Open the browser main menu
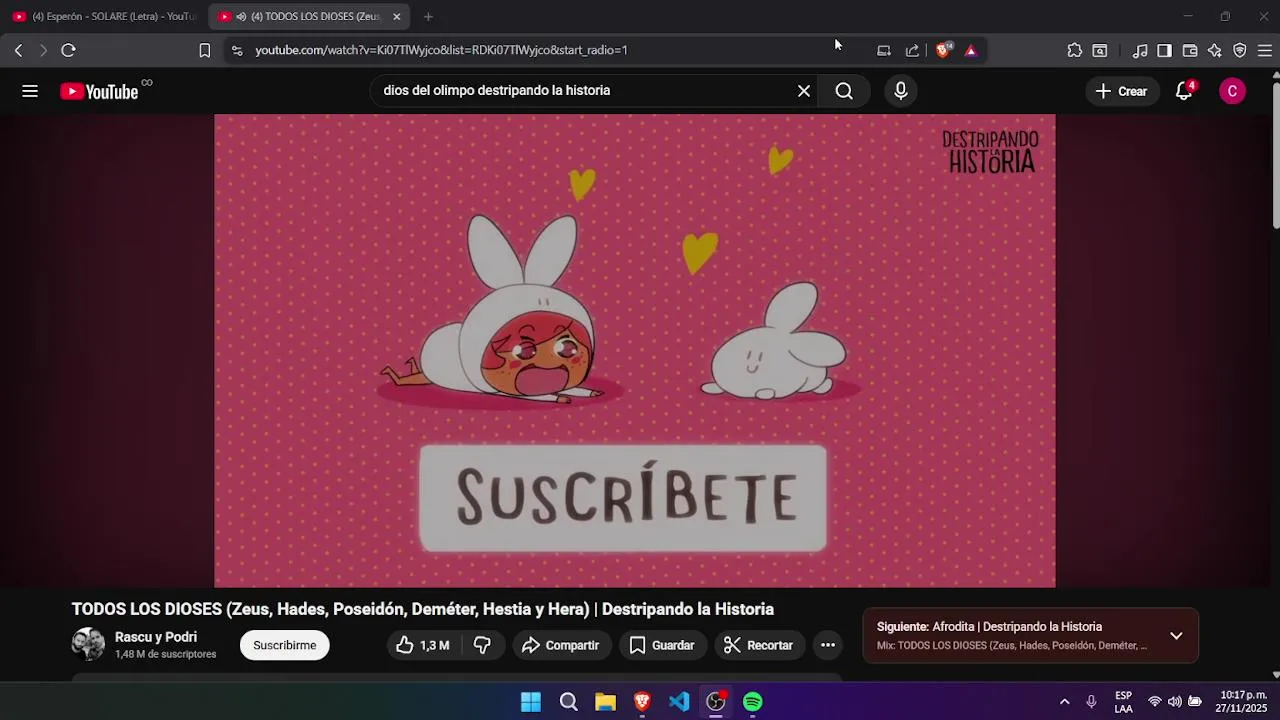Viewport: 1280px width, 720px height. pyautogui.click(x=1264, y=50)
